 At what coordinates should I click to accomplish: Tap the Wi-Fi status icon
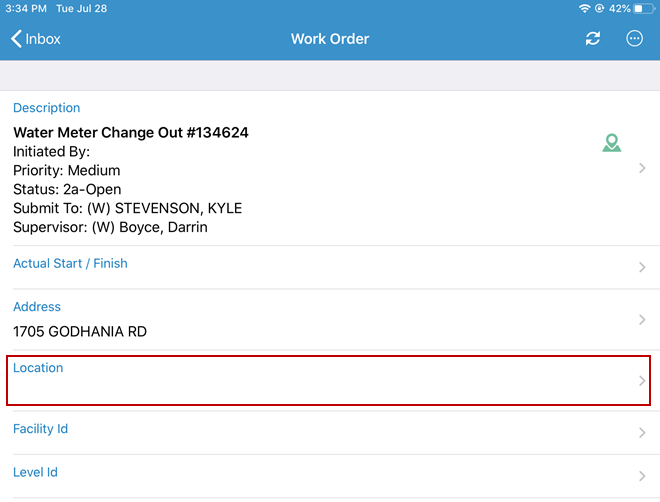(584, 8)
